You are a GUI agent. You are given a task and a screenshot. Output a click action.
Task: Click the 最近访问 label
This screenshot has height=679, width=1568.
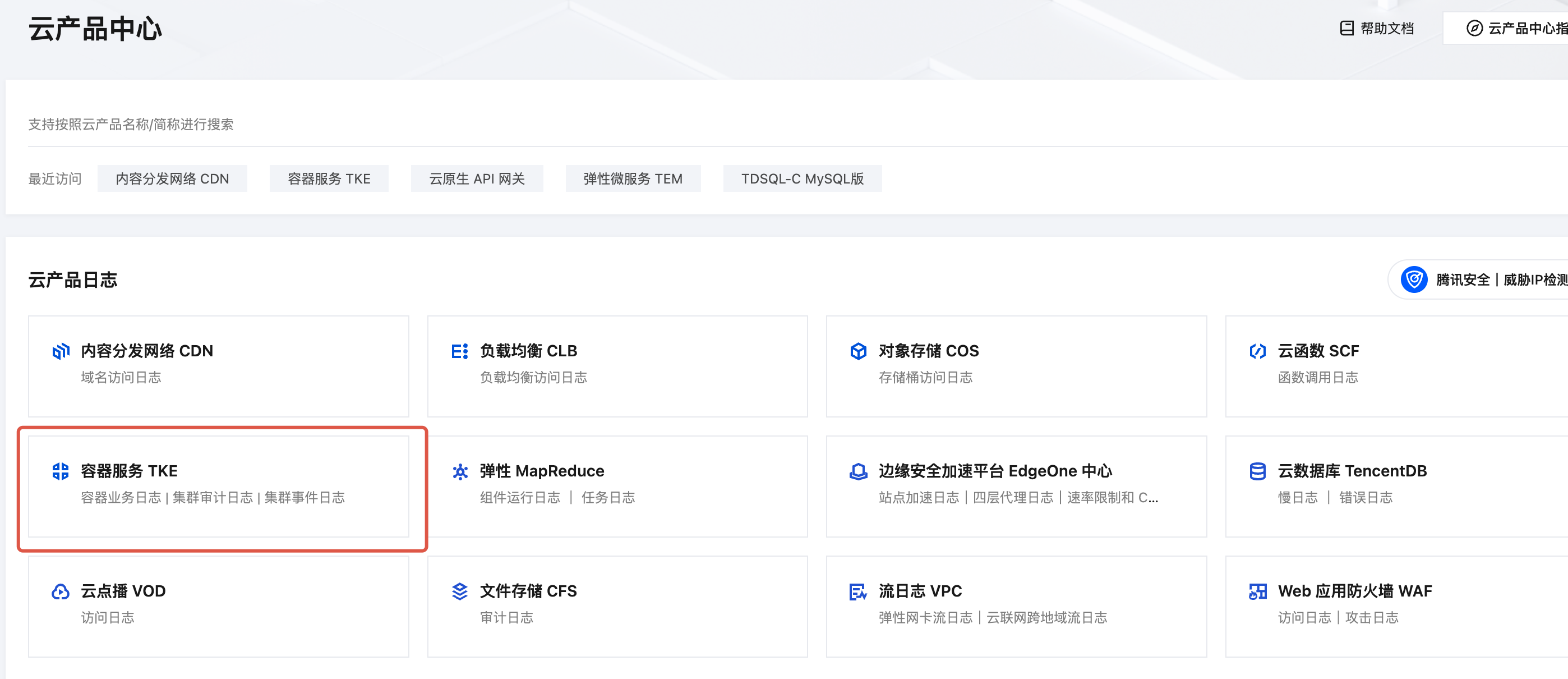coord(55,178)
